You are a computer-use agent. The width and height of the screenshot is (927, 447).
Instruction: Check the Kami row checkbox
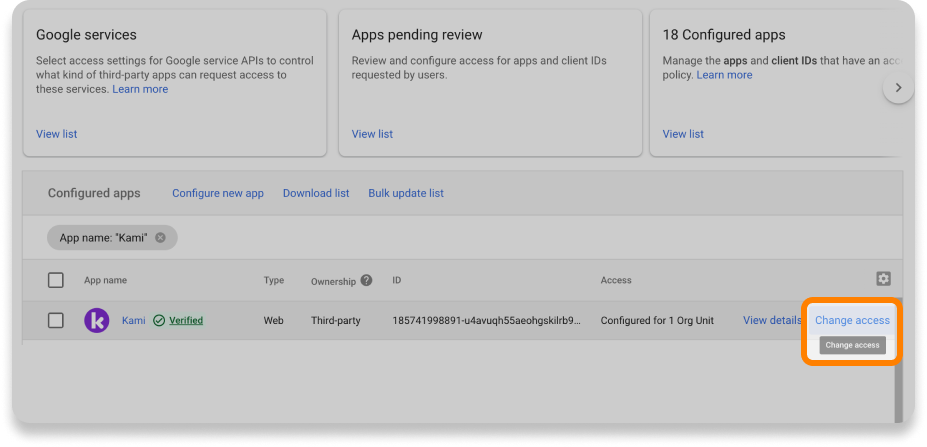click(56, 320)
